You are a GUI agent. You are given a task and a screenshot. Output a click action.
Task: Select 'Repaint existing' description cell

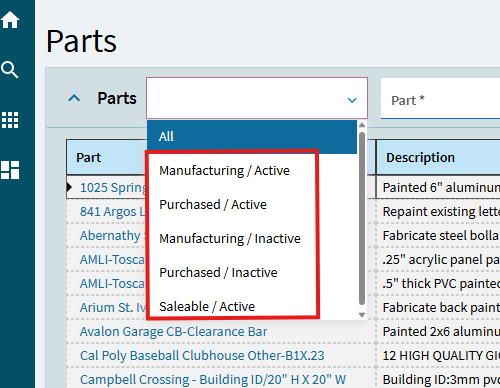pyautogui.click(x=438, y=212)
